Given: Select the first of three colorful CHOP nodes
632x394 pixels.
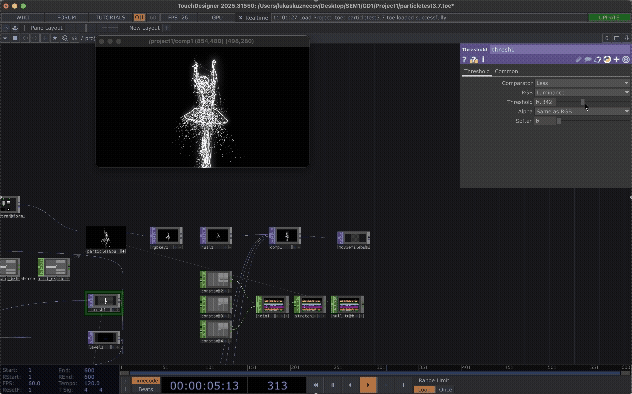Looking at the screenshot, I should [x=272, y=306].
